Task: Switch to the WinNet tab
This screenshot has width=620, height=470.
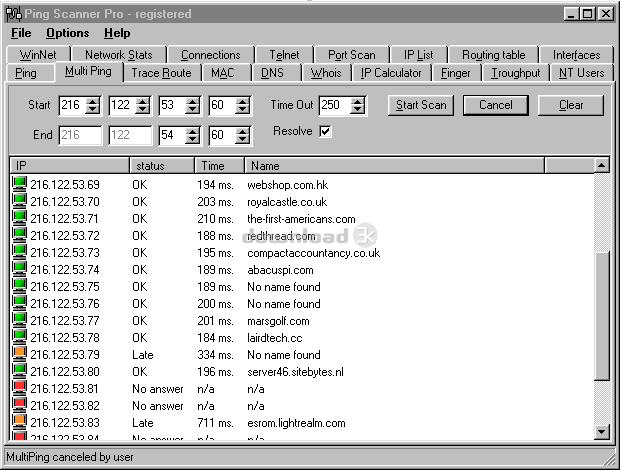Action: (x=38, y=55)
